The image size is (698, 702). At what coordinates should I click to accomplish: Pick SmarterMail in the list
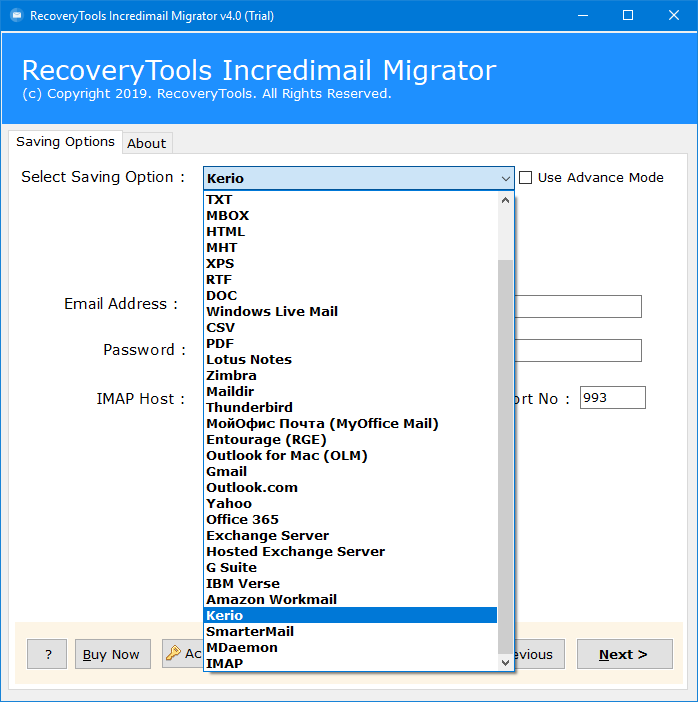click(x=351, y=632)
